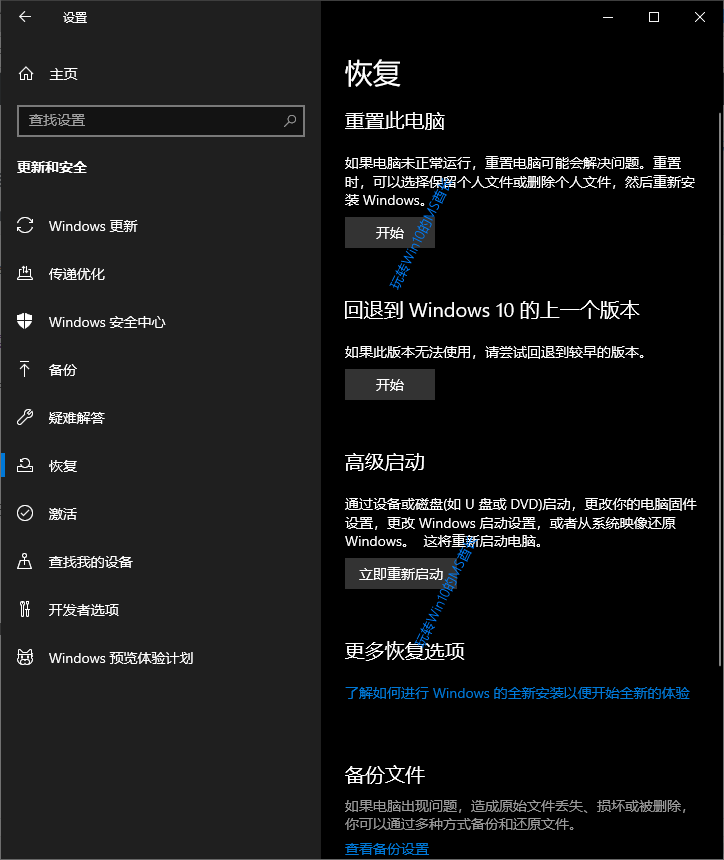Click the 恢复 sidebar icon

click(25, 465)
